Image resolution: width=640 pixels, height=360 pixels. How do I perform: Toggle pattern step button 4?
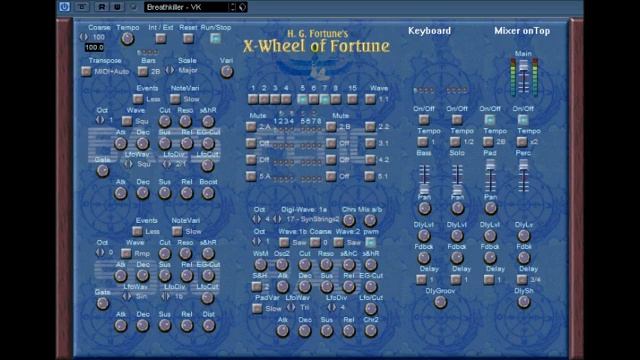pyautogui.click(x=286, y=99)
